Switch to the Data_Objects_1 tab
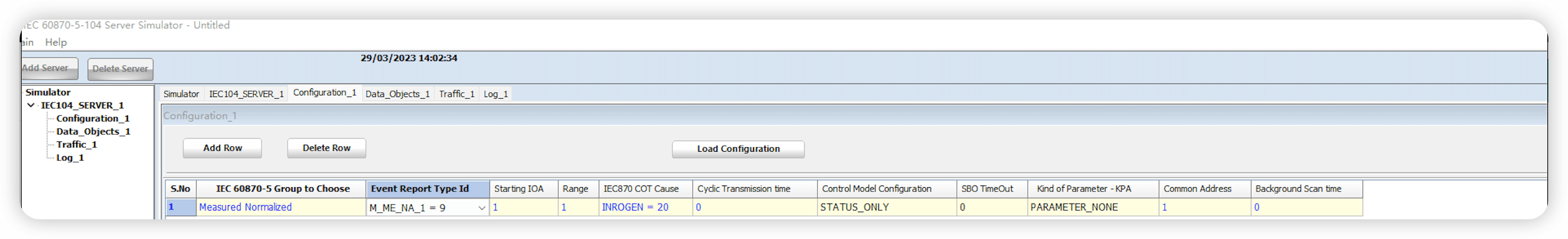 [x=397, y=94]
